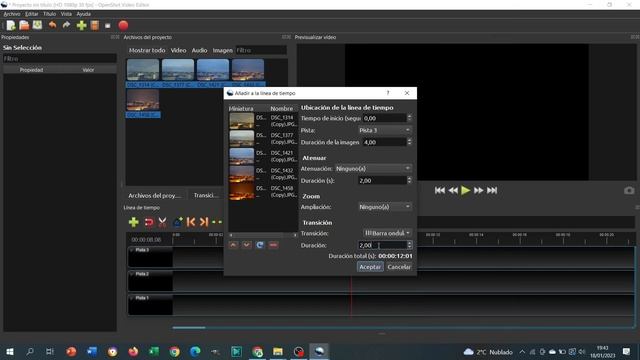
Task: Jump to the next marker
Action: coord(204,222)
